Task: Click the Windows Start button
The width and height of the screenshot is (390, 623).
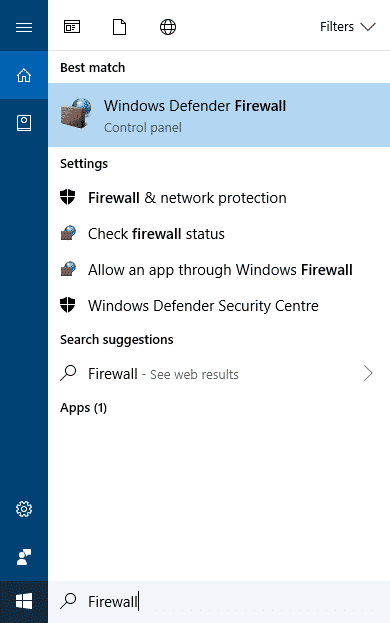Action: point(24,602)
